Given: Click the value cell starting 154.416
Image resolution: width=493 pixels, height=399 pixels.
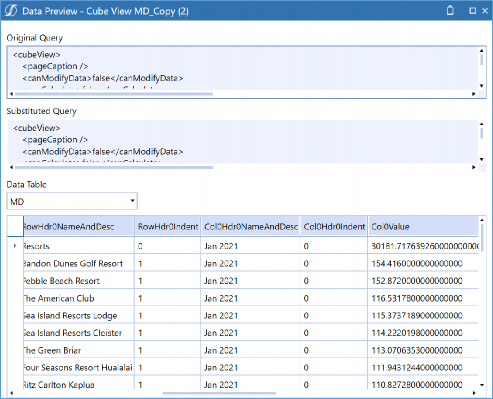Looking at the screenshot, I should (423, 263).
